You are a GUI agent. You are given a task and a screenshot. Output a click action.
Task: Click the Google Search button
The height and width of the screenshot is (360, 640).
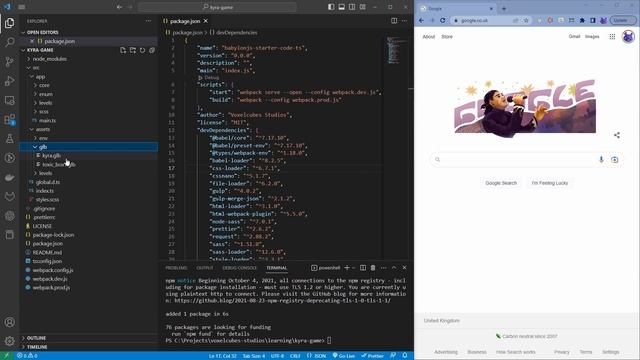point(501,183)
